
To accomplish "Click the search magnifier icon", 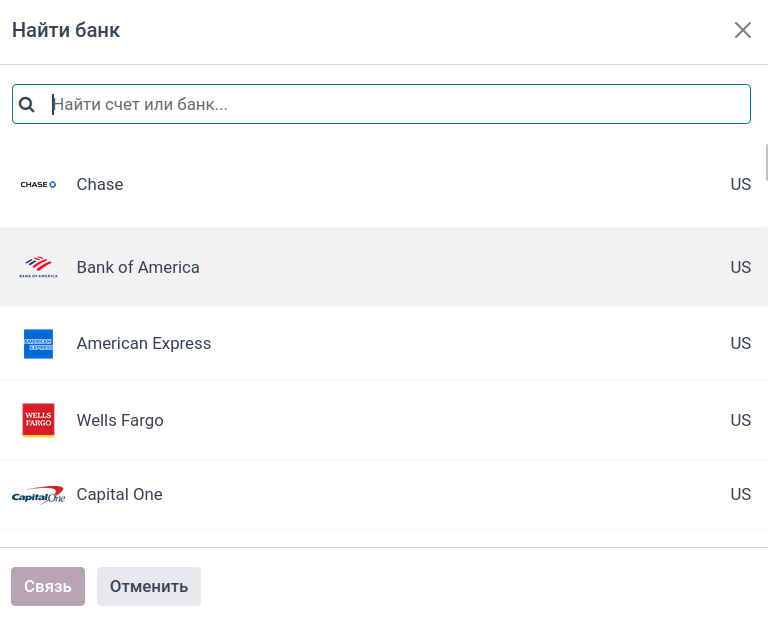I will point(27,104).
